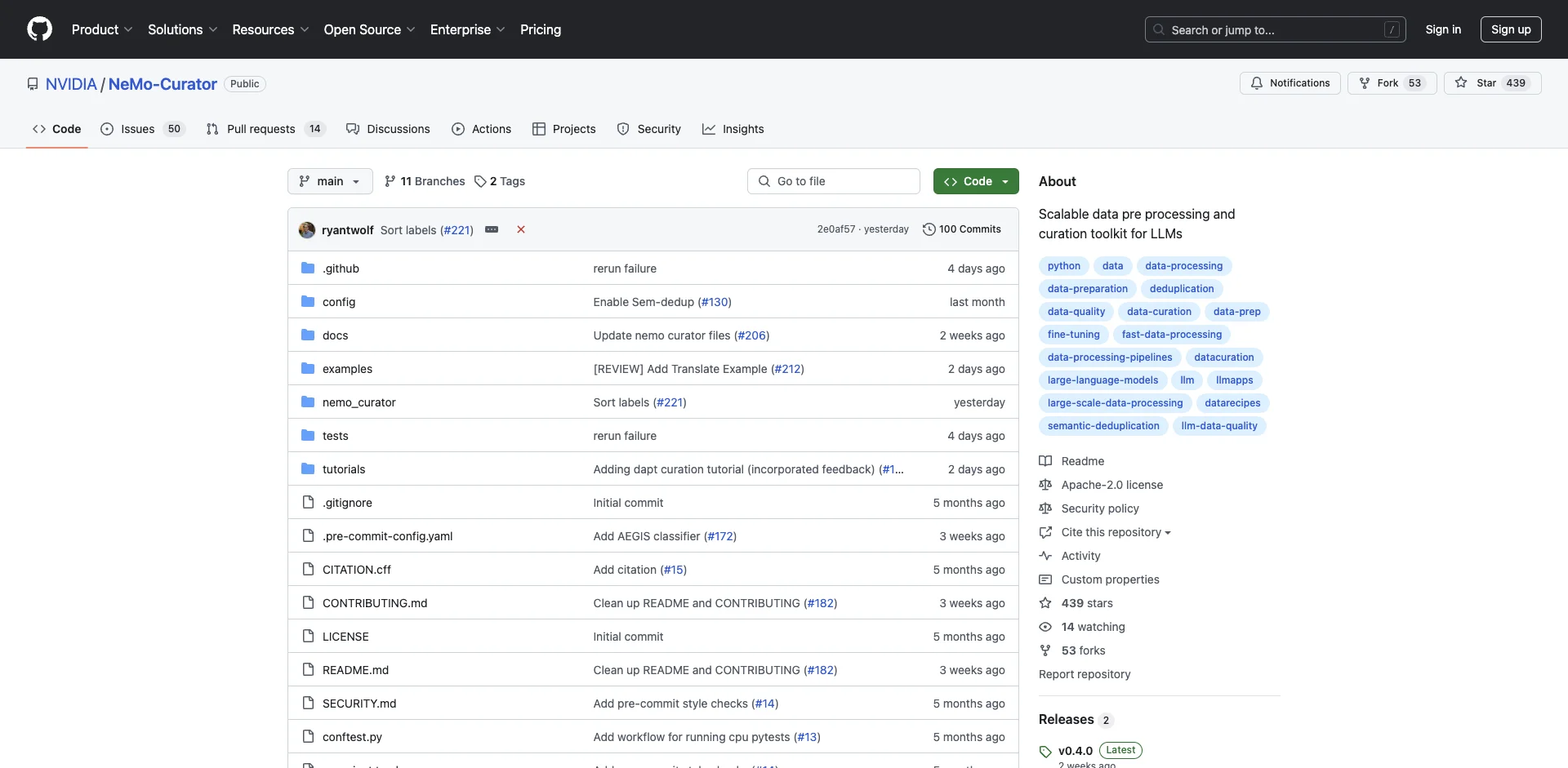Click the eye icon beside 14 watching
This screenshot has height=768, width=1568.
(1045, 627)
